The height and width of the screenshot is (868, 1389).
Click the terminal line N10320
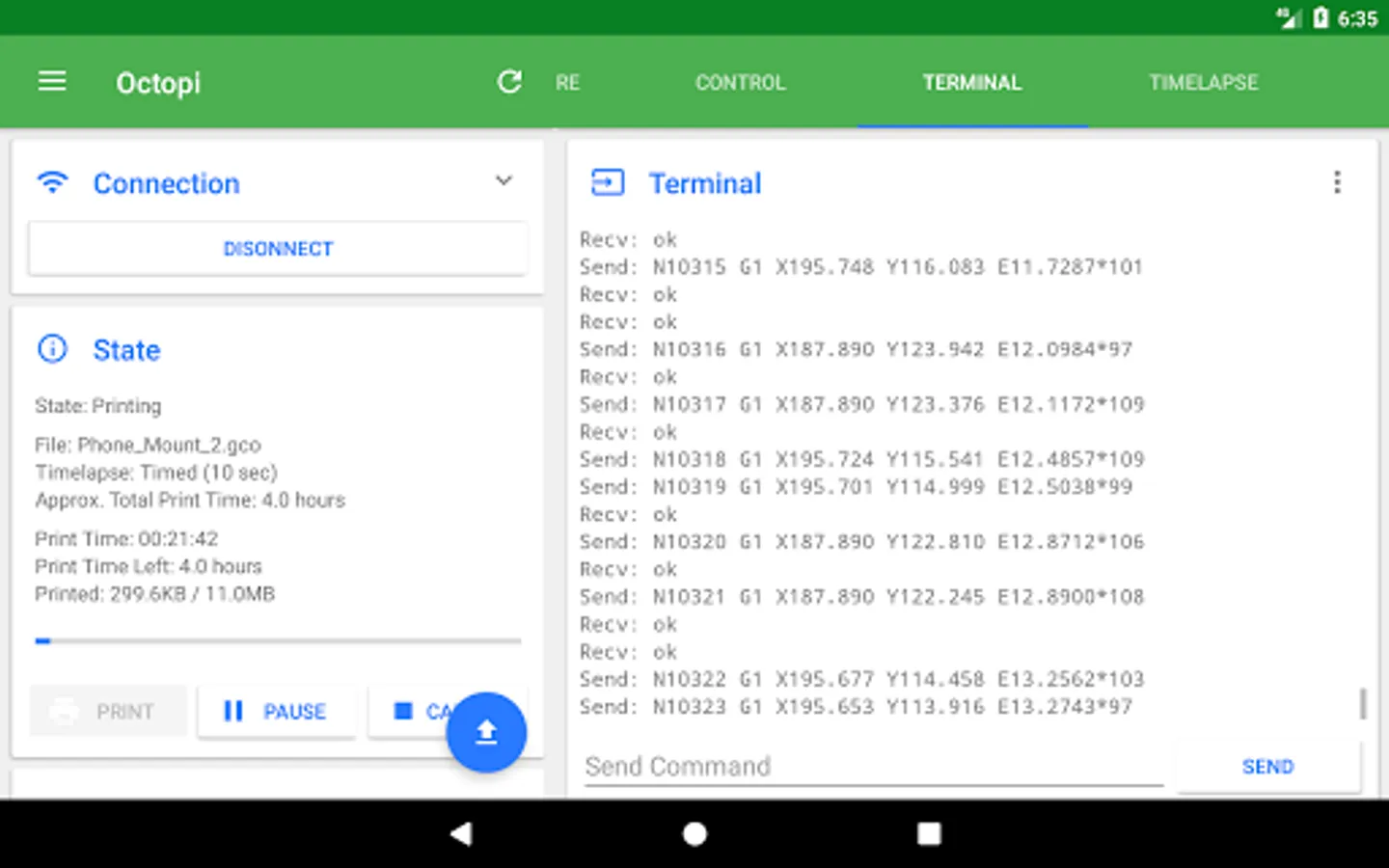861,542
